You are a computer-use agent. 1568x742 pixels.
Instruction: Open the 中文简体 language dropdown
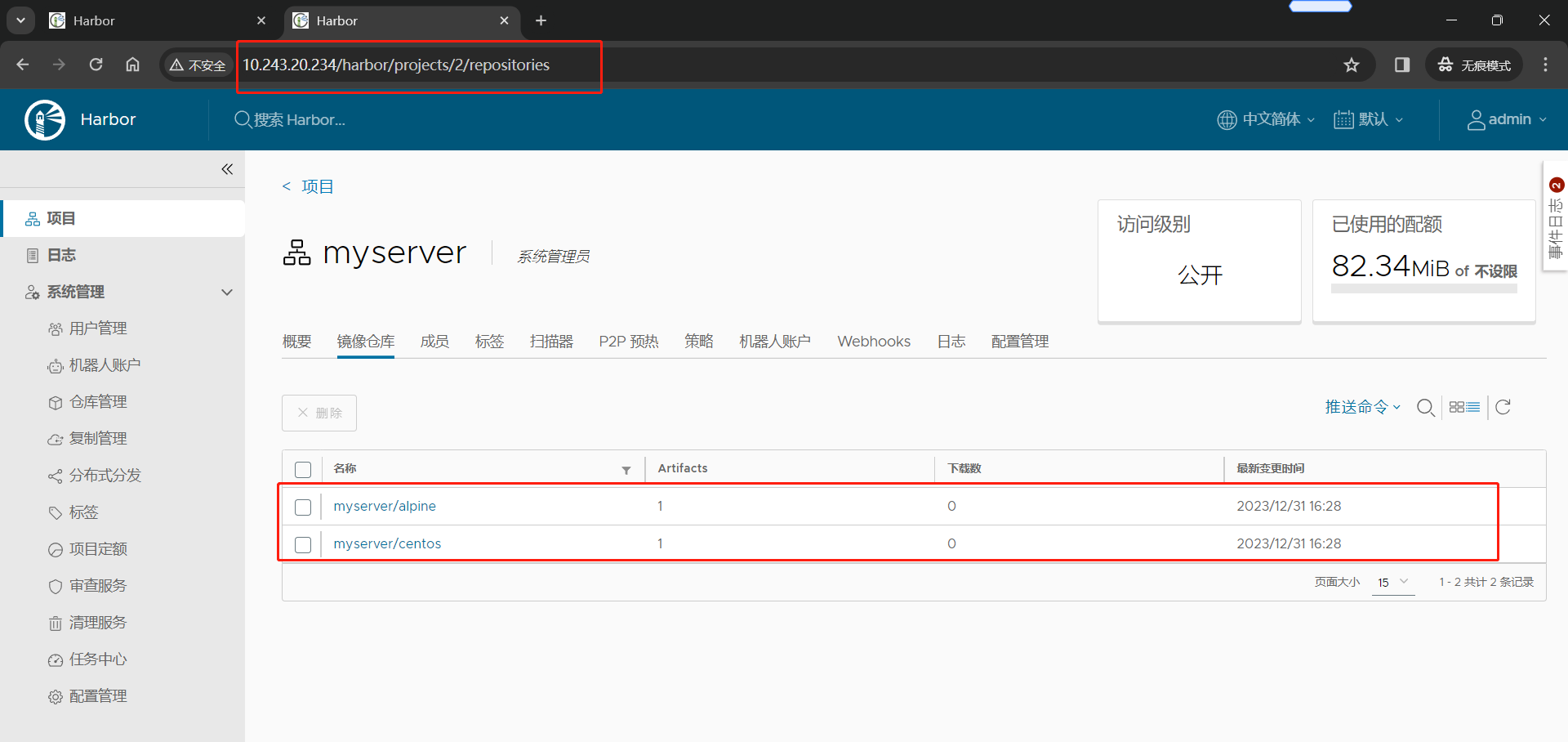click(x=1266, y=119)
